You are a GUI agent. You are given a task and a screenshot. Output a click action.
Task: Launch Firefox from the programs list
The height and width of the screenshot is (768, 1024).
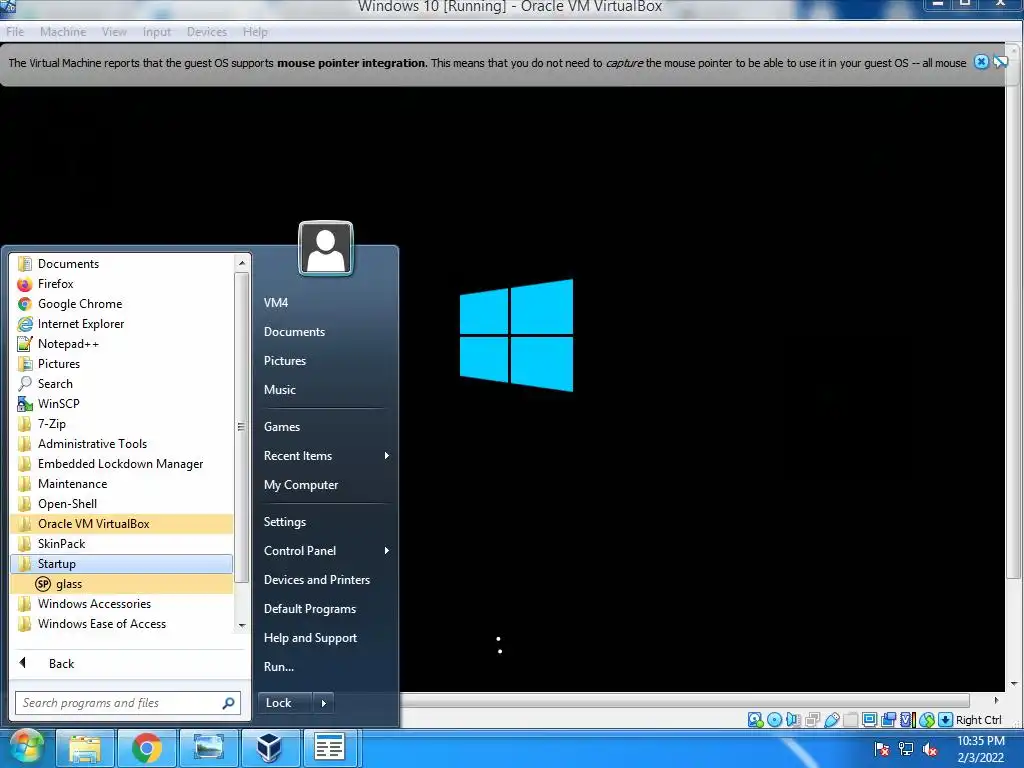pos(122,284)
